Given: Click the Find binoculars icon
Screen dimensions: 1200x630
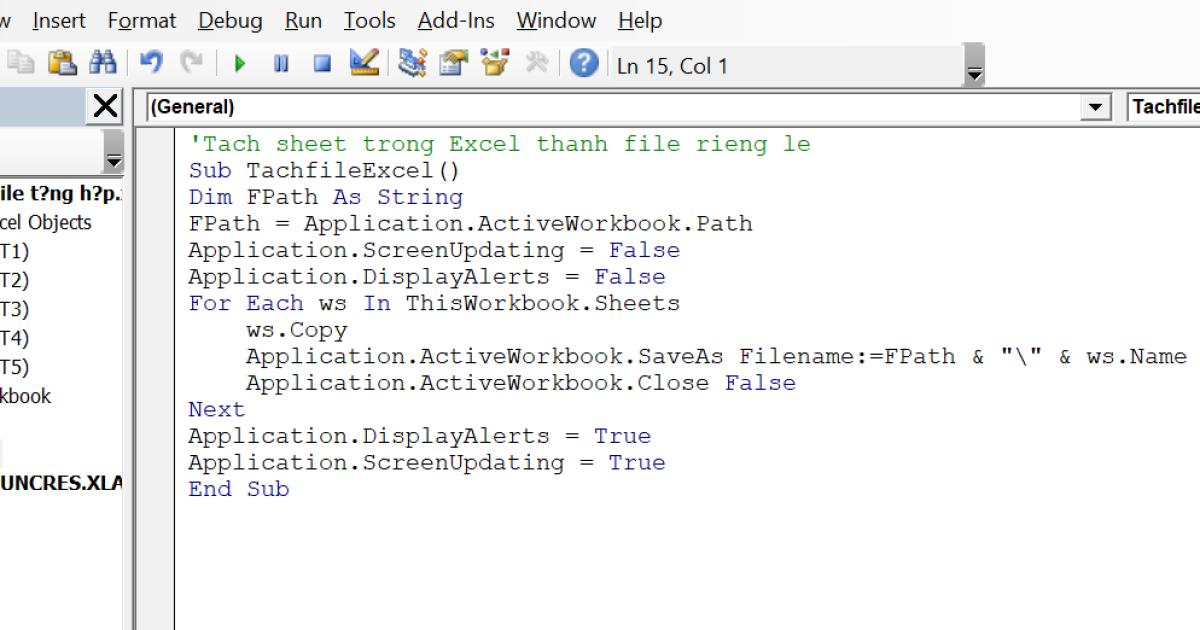Looking at the screenshot, I should [x=100, y=62].
